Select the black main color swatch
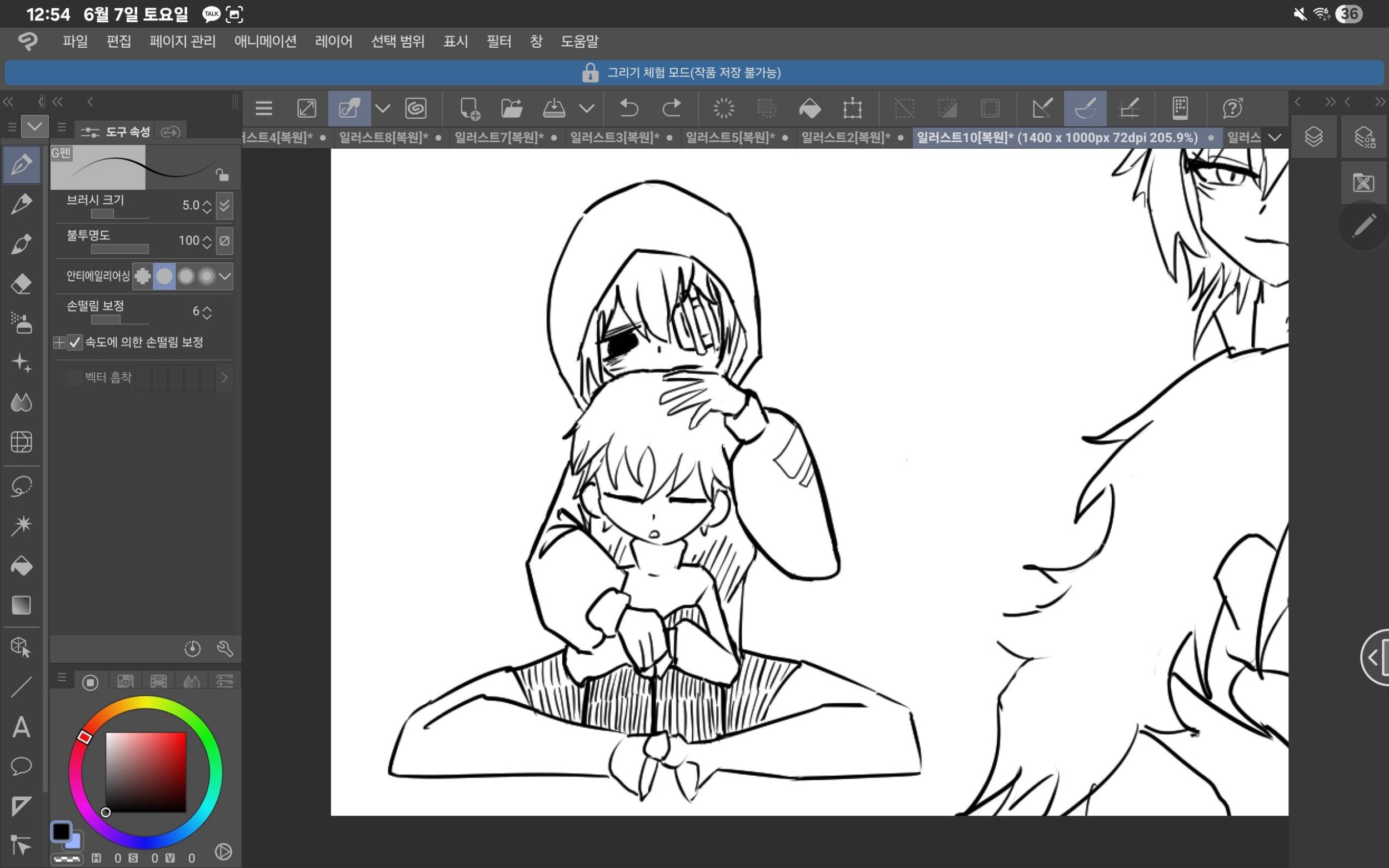Viewport: 1389px width, 868px height. tap(61, 831)
